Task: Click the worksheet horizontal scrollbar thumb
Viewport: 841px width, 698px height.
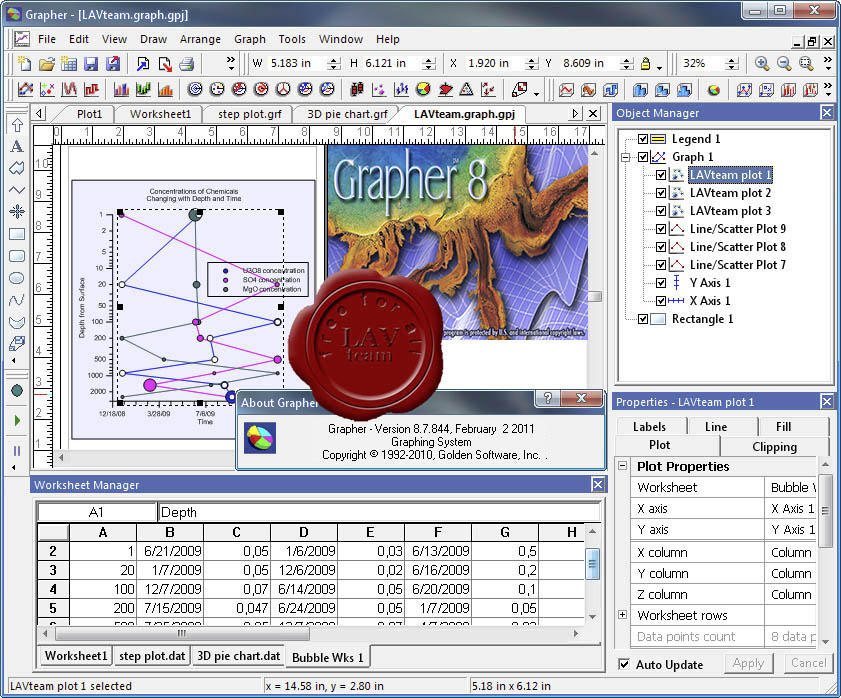Action: point(182,634)
